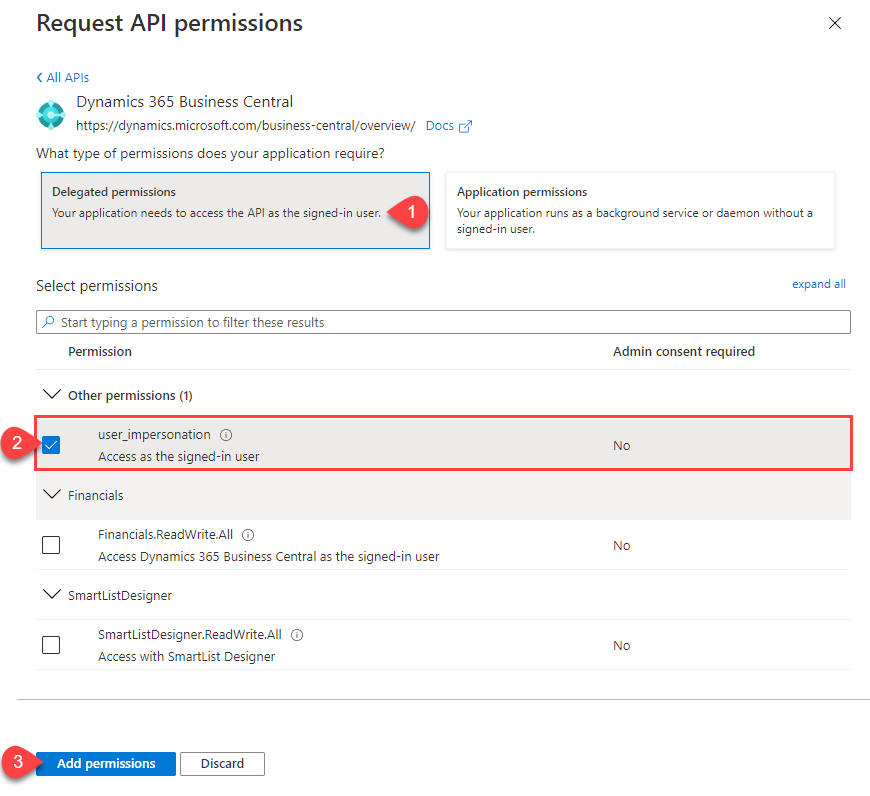Click 'No' in the user_impersonation row

(621, 445)
